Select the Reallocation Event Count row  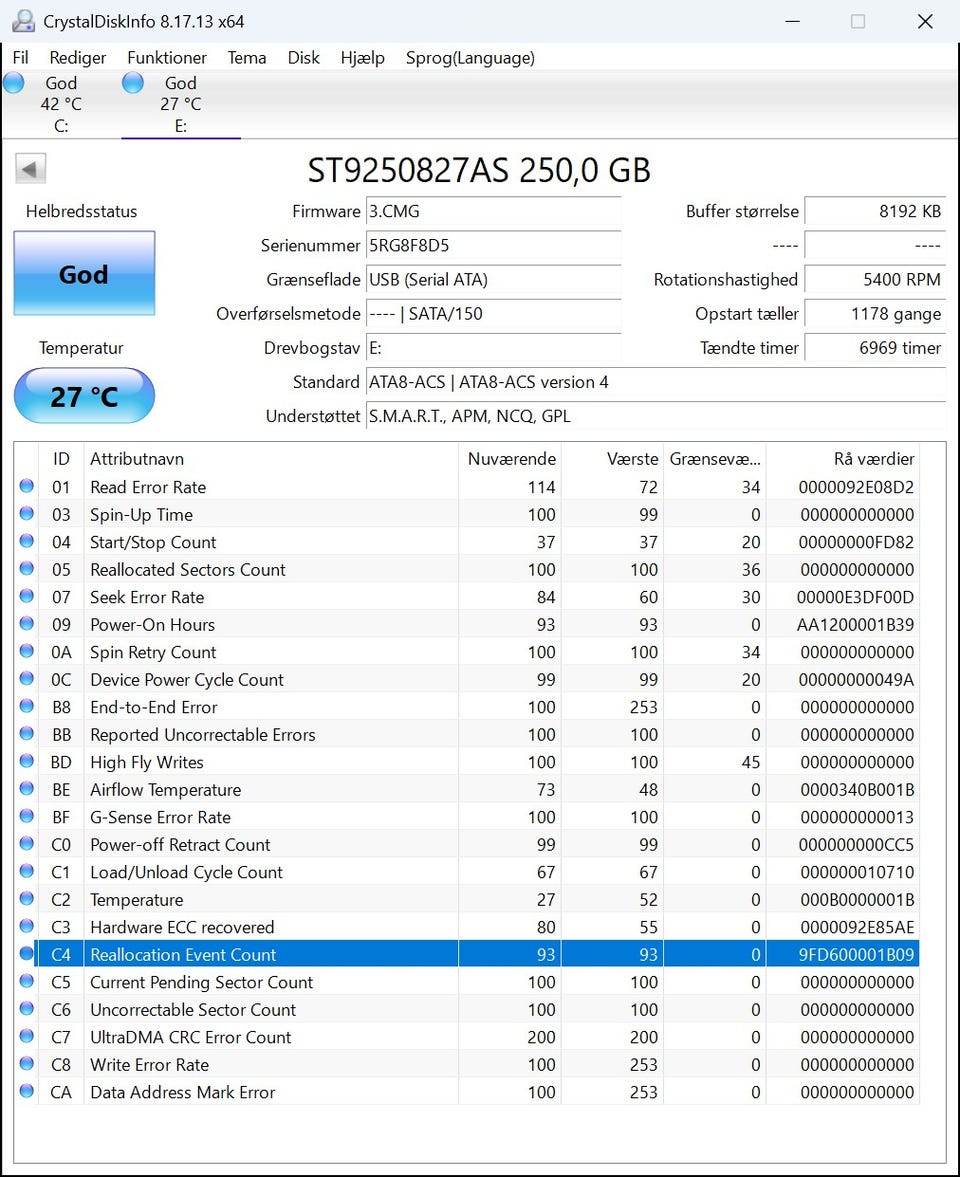point(183,955)
